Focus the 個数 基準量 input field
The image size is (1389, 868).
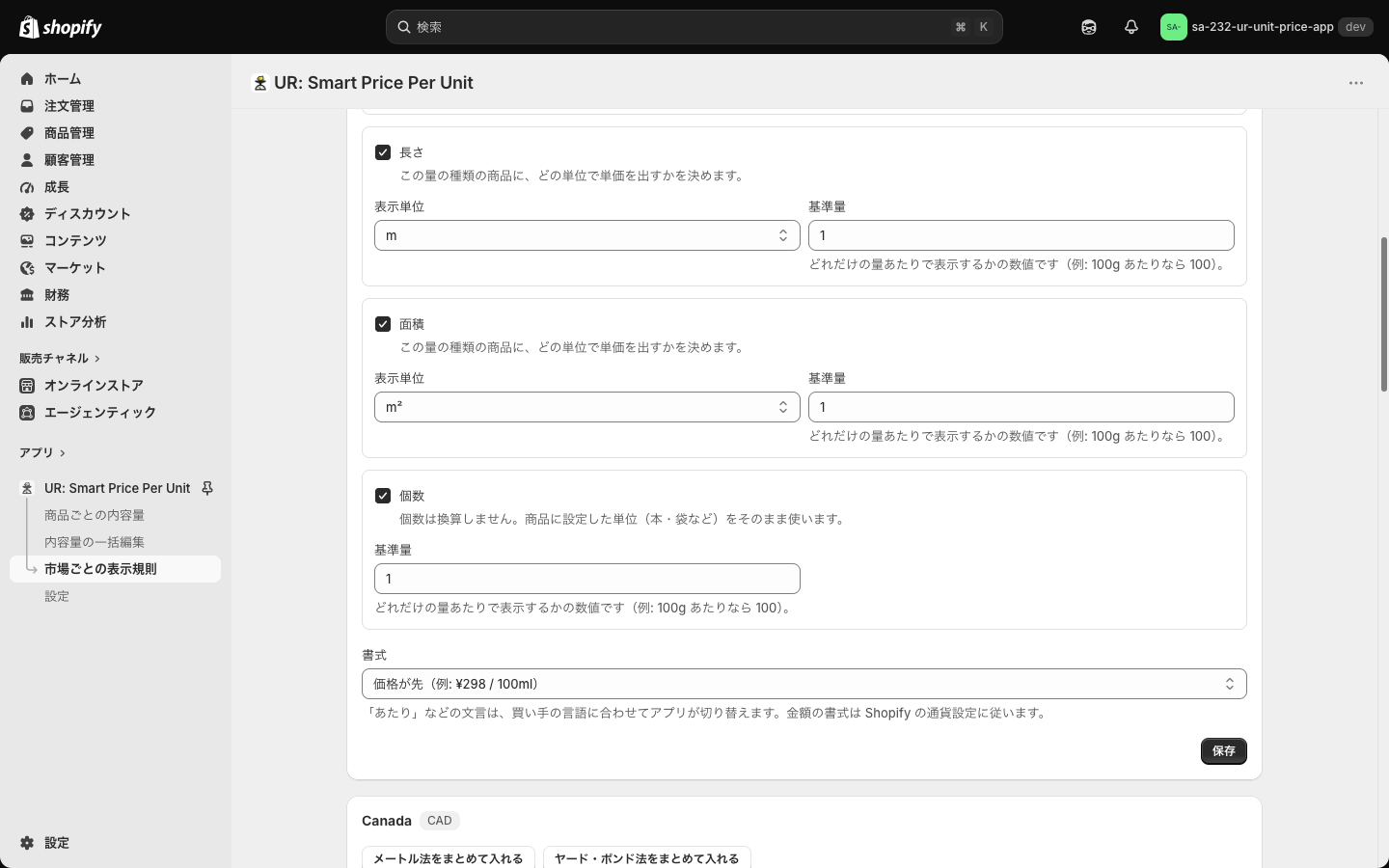pyautogui.click(x=587, y=579)
